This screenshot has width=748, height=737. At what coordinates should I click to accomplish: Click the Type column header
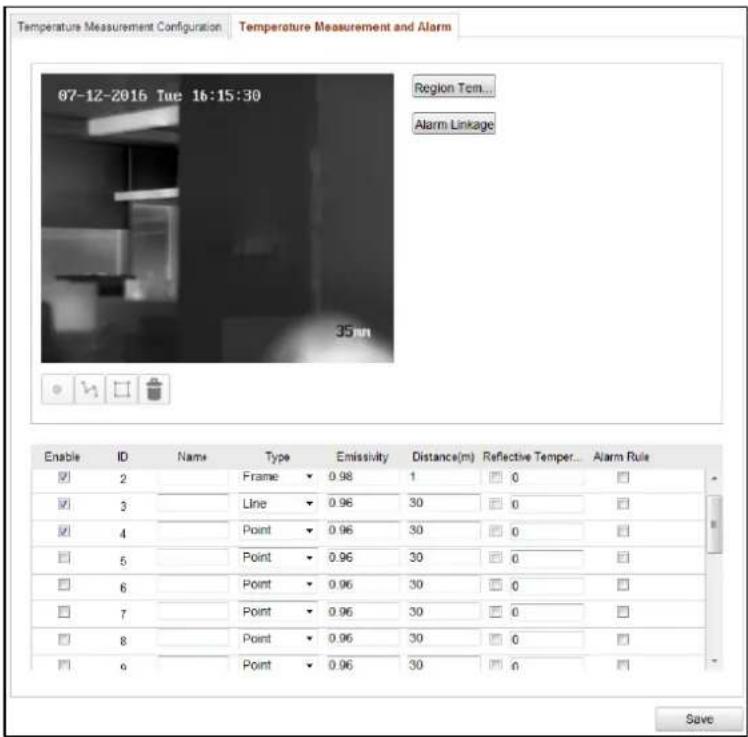click(278, 457)
